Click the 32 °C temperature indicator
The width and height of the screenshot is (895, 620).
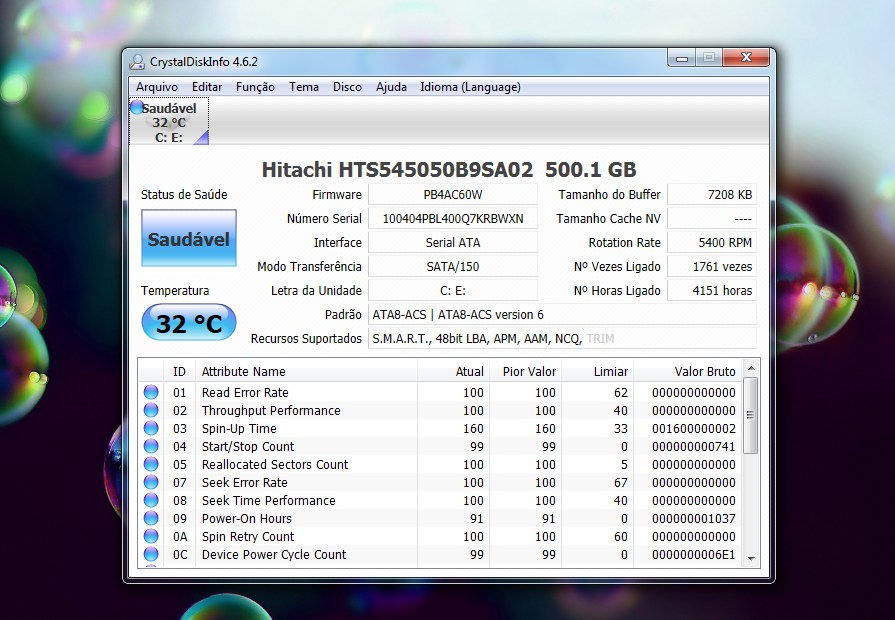coord(189,323)
